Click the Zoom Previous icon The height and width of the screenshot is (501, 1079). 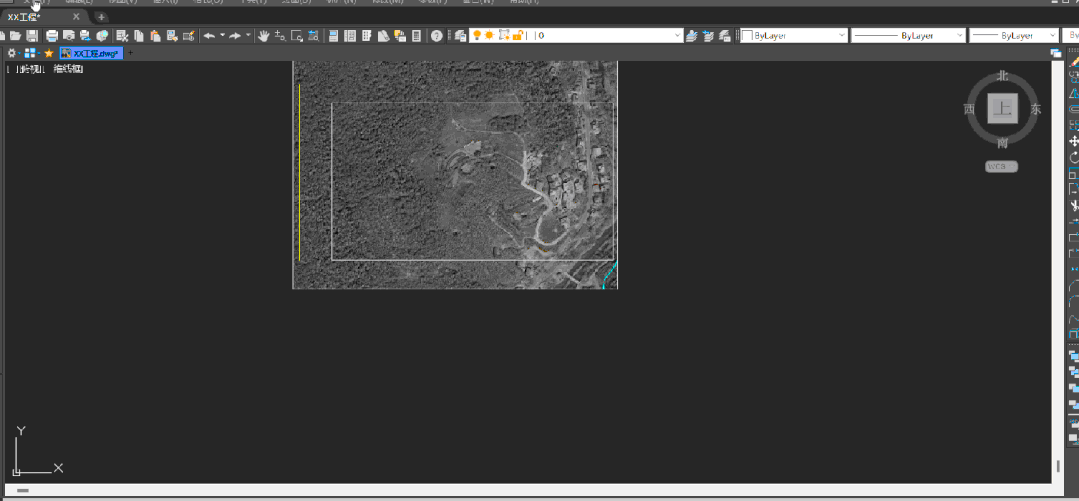[313, 36]
